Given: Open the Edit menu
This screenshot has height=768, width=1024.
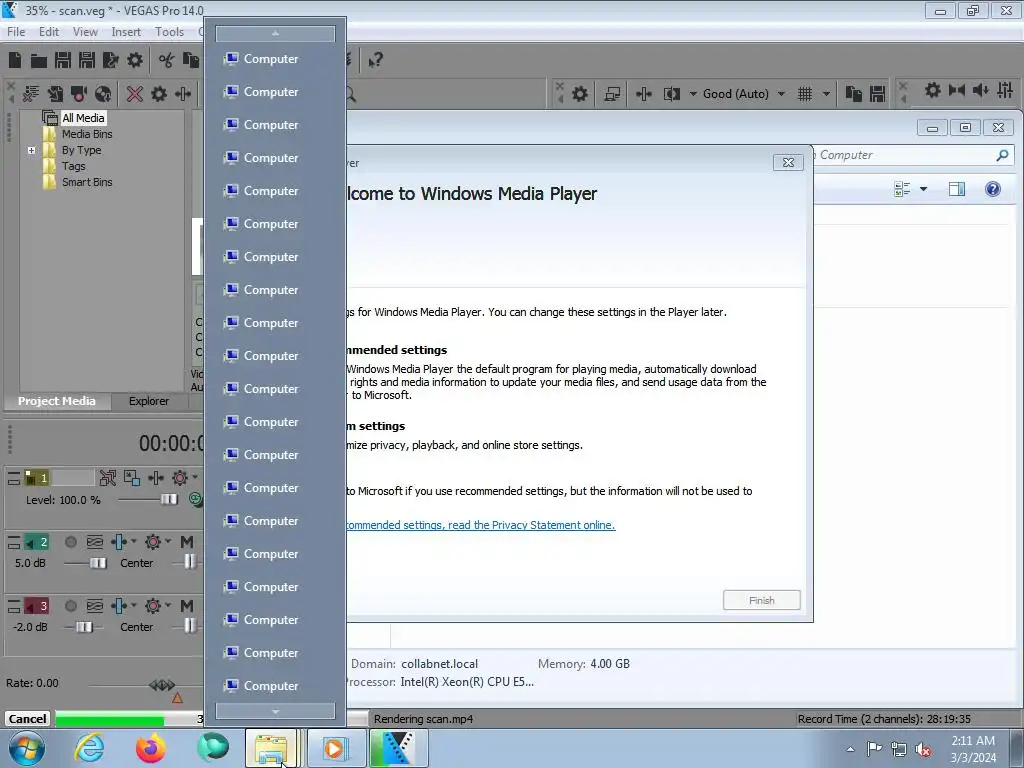Looking at the screenshot, I should (x=48, y=31).
